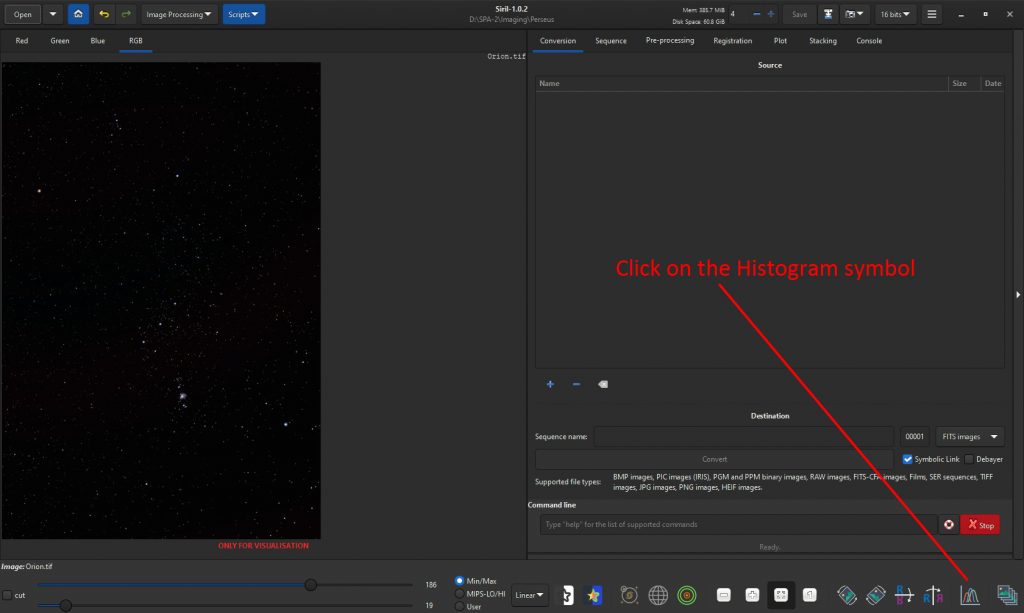
Task: Show the Plot tab
Action: 780,40
